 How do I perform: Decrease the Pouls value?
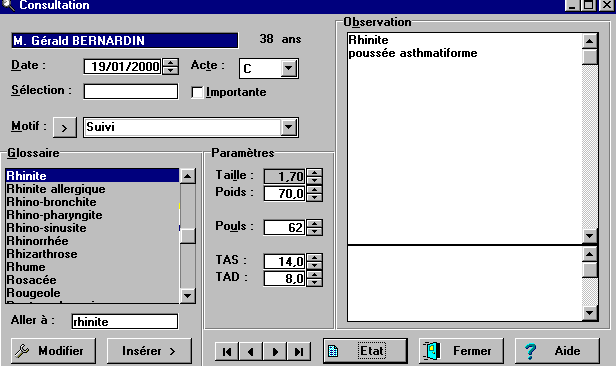314,231
